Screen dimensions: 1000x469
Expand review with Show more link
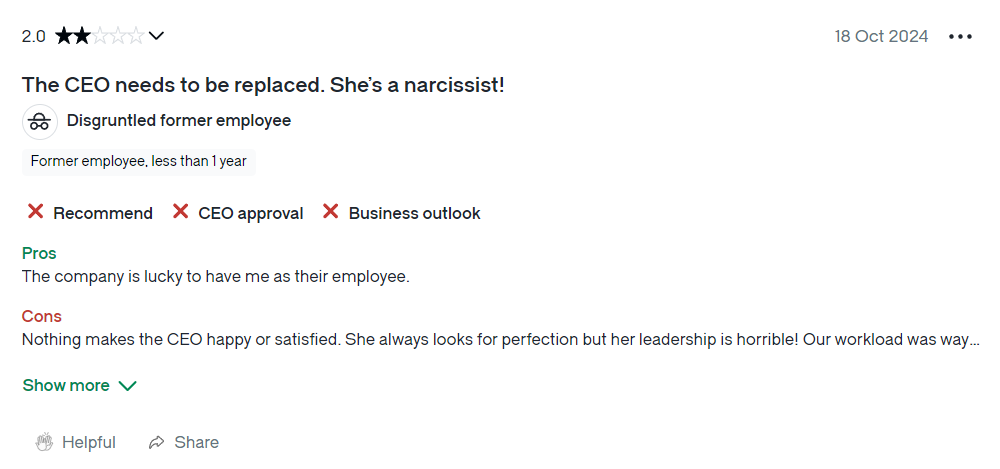[x=66, y=385]
